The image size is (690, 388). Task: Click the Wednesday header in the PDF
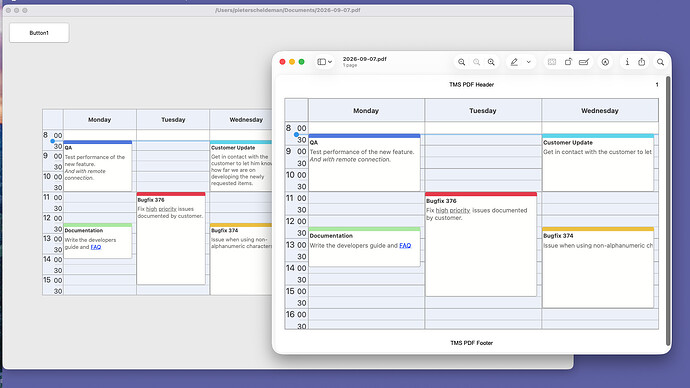600,111
